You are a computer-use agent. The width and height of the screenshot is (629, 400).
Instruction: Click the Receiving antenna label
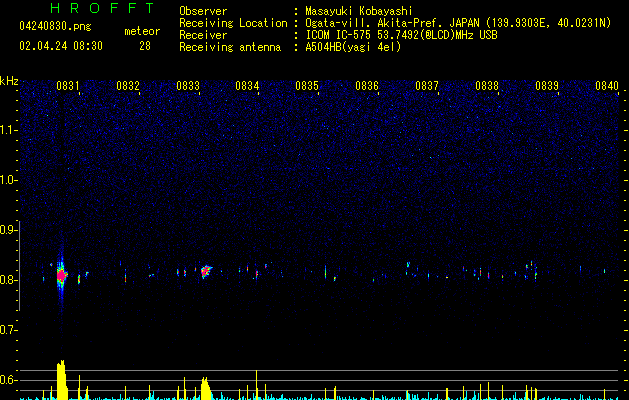tap(230, 47)
